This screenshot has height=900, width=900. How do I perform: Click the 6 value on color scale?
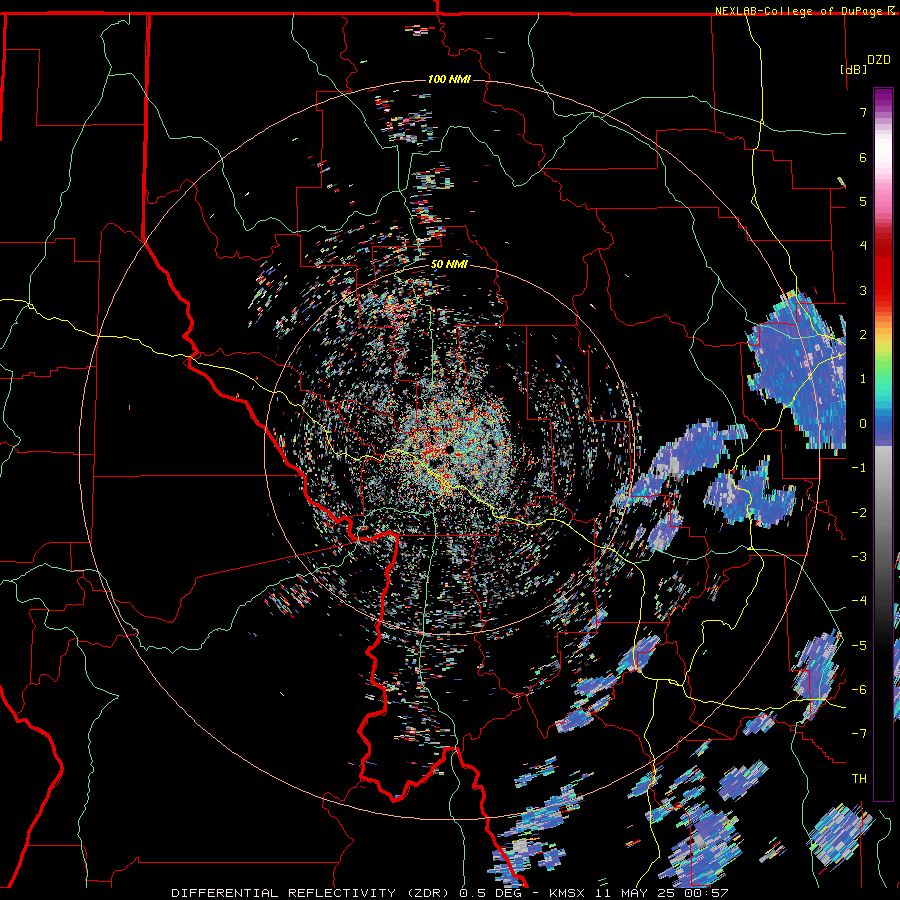point(863,157)
